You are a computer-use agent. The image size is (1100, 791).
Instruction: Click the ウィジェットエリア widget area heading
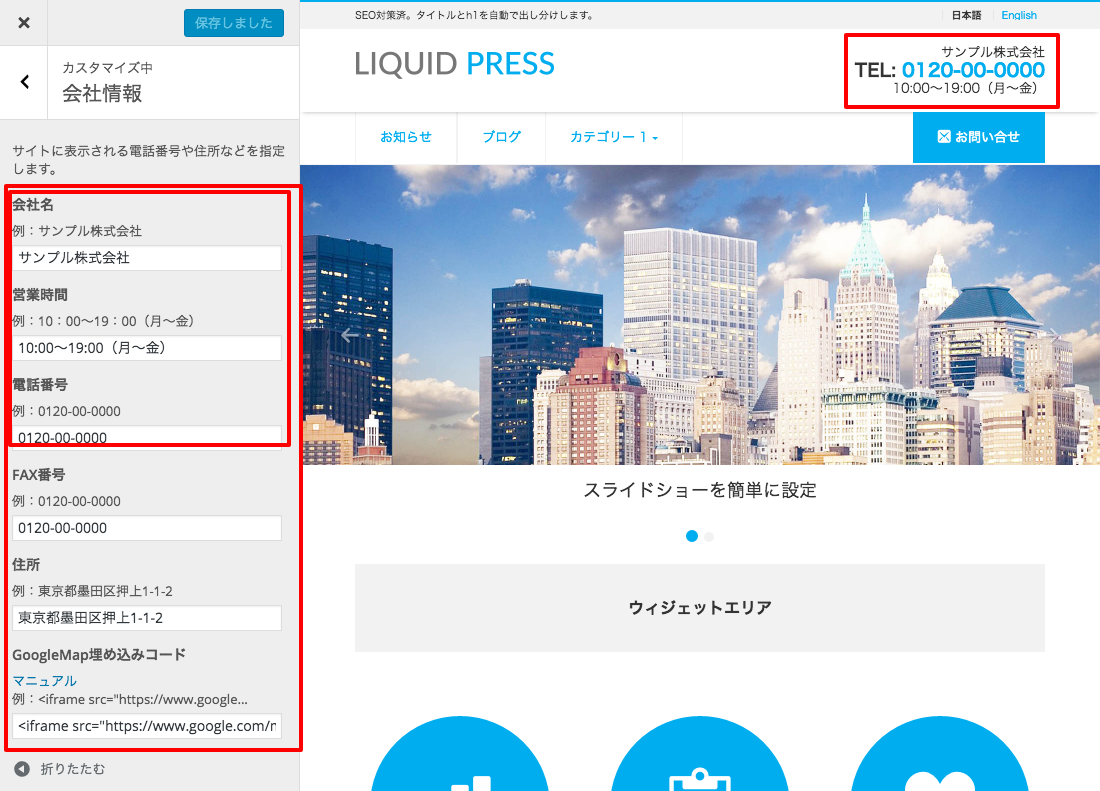(700, 607)
